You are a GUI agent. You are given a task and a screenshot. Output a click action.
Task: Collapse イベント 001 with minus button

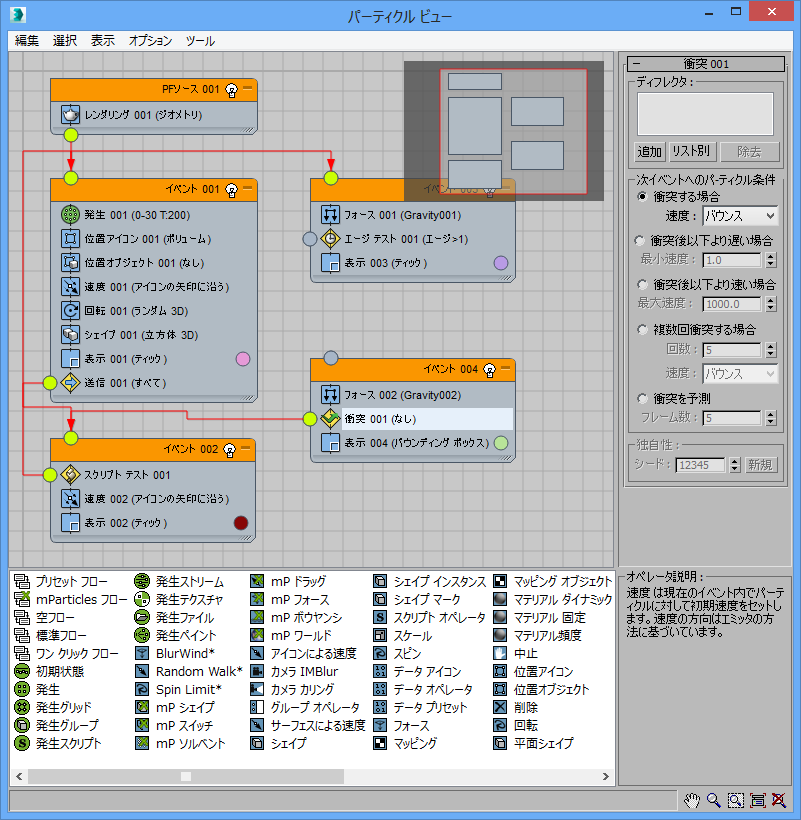[247, 188]
